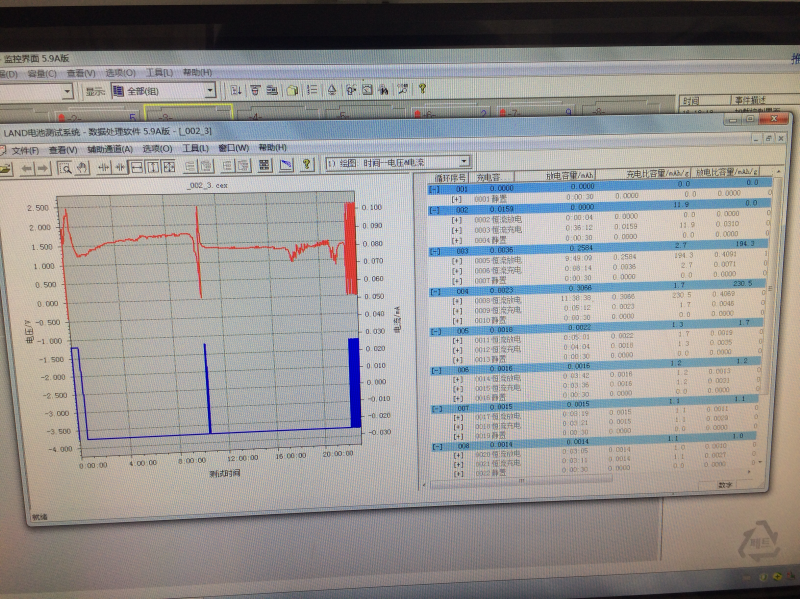This screenshot has width=800, height=599.
Task: Open the 窗口(W) menu
Action: (233, 147)
